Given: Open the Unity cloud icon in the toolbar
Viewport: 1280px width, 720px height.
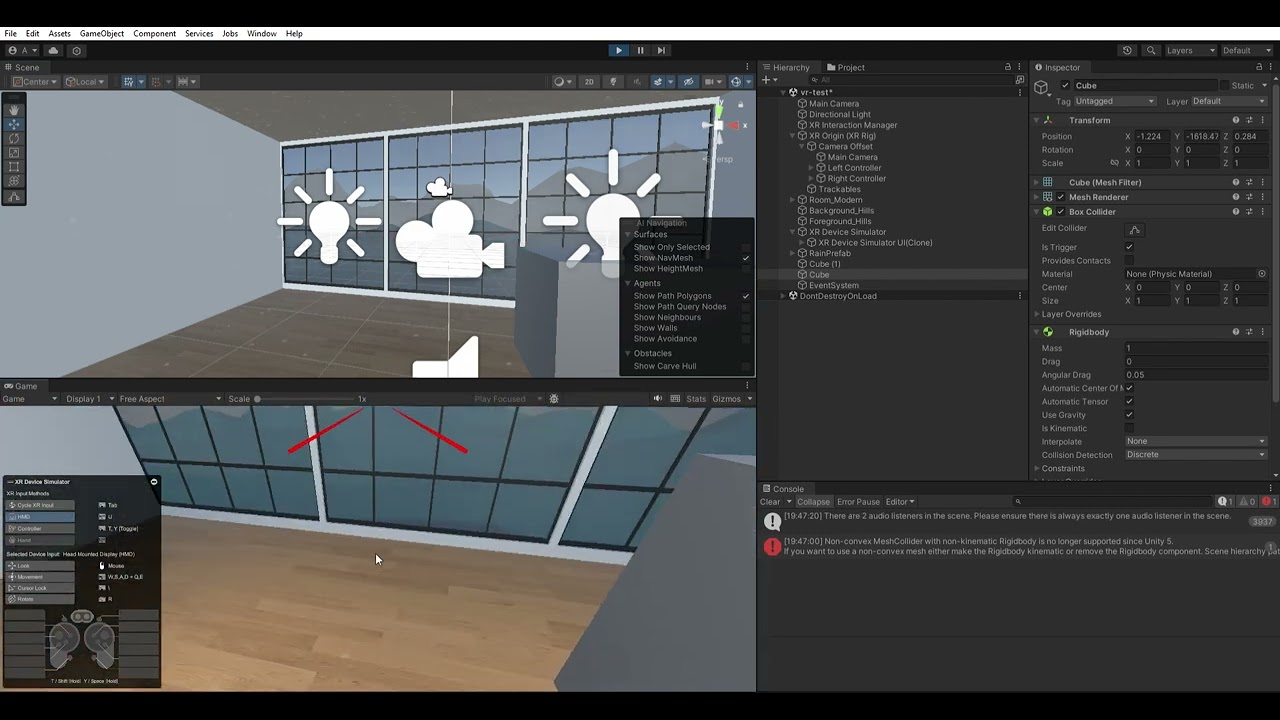Looking at the screenshot, I should coord(53,50).
